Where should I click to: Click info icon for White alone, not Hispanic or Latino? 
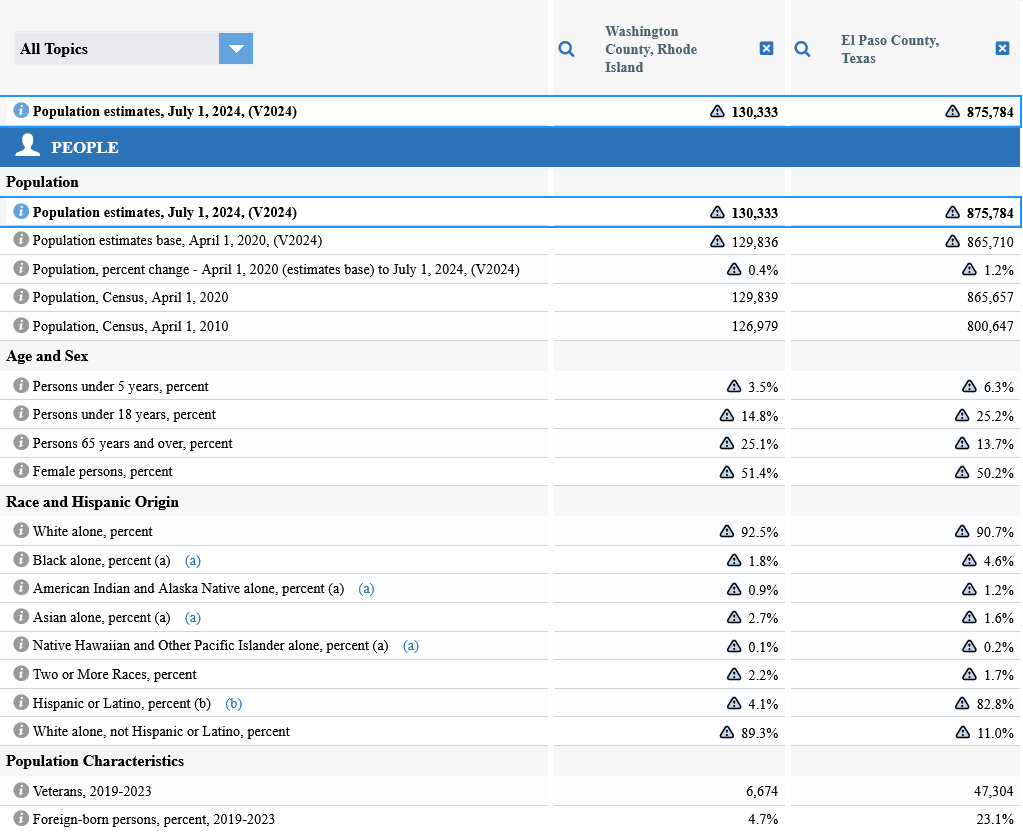point(21,730)
